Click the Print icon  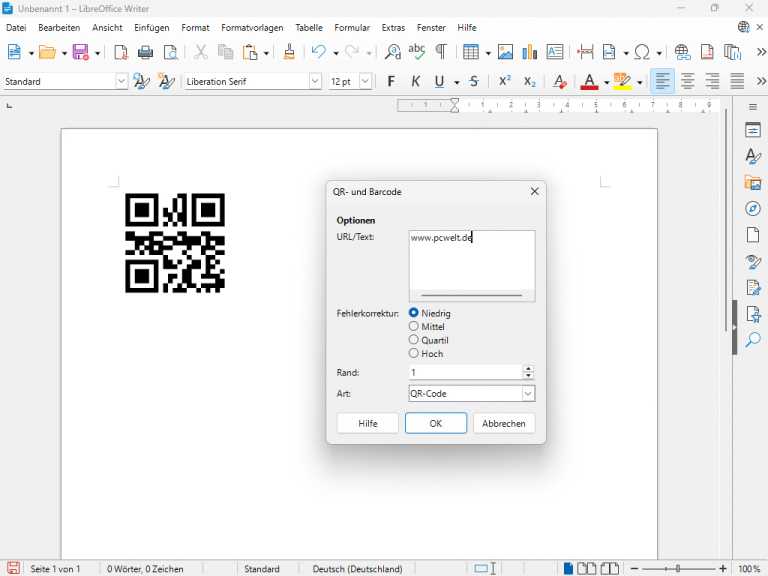pos(145,51)
